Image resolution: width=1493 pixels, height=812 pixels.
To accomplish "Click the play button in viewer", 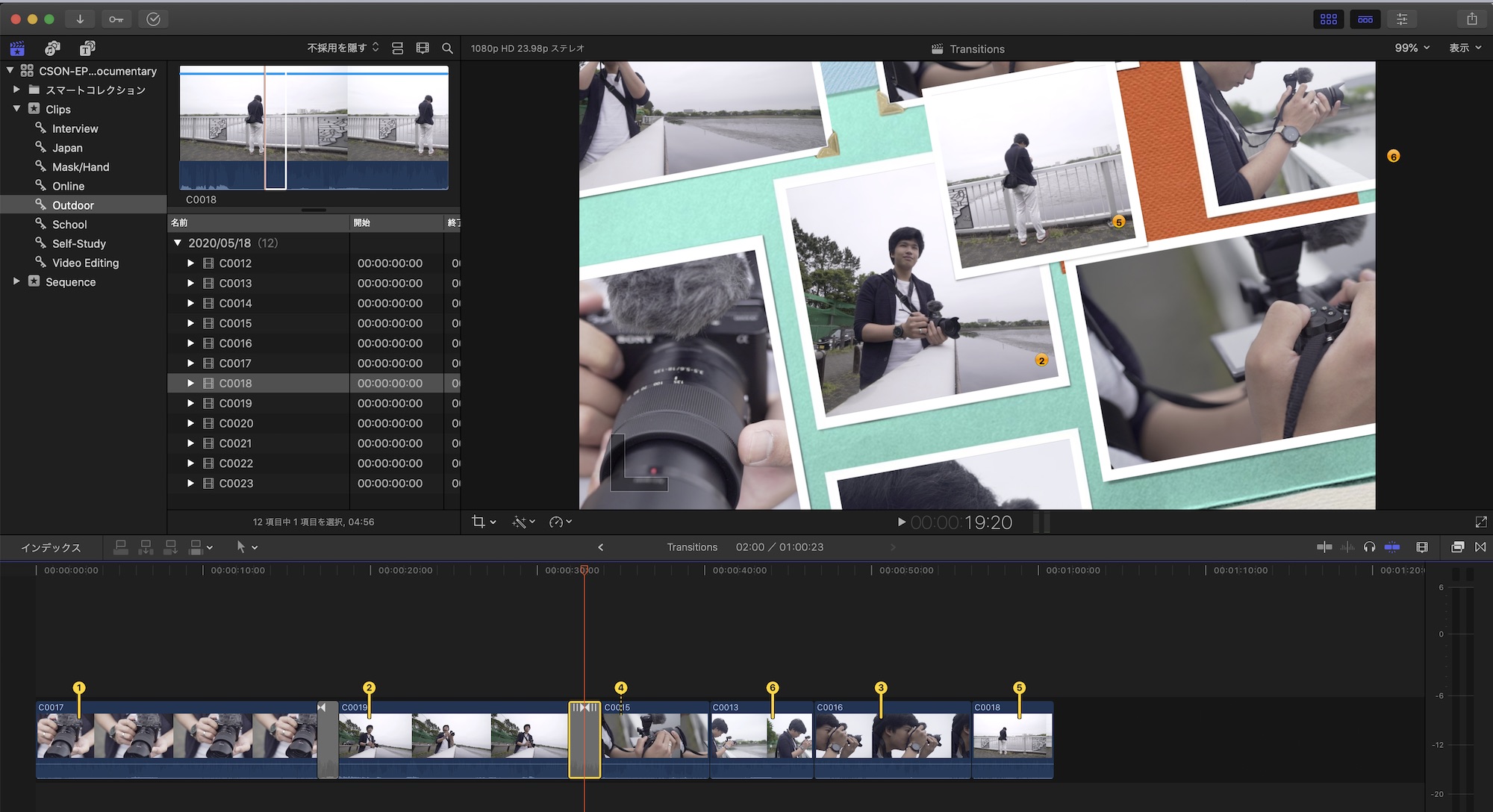I will click(x=901, y=522).
